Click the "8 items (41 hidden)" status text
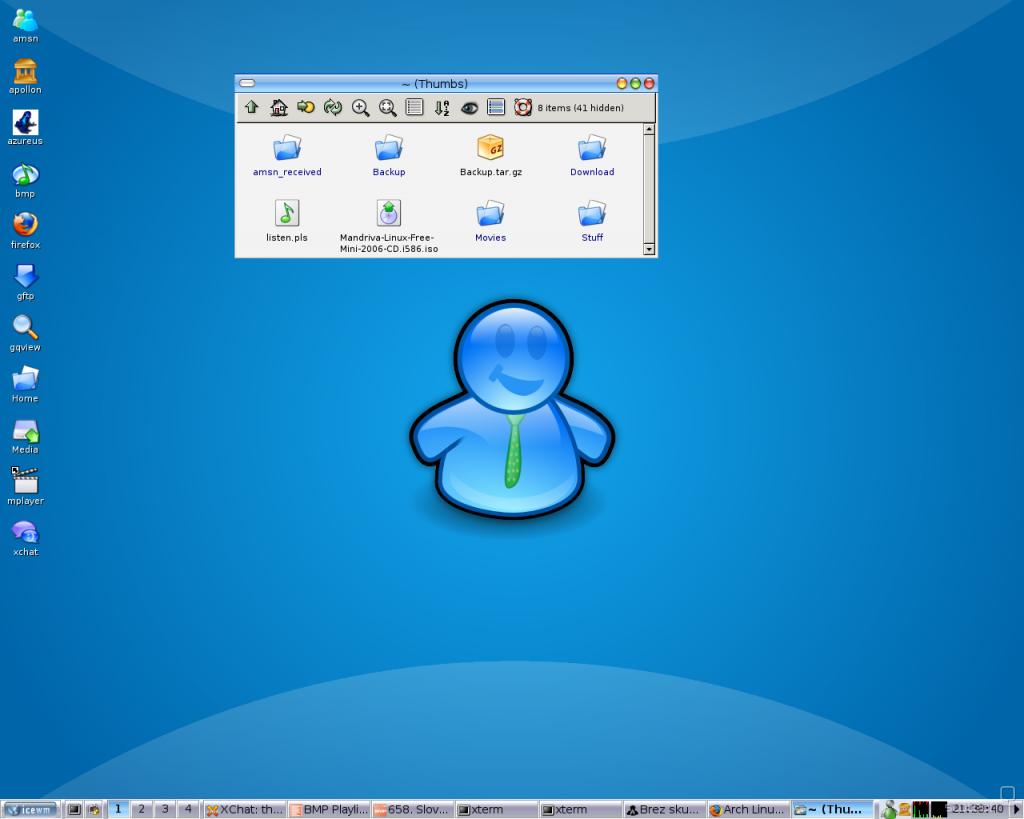1024x819 pixels. [581, 108]
